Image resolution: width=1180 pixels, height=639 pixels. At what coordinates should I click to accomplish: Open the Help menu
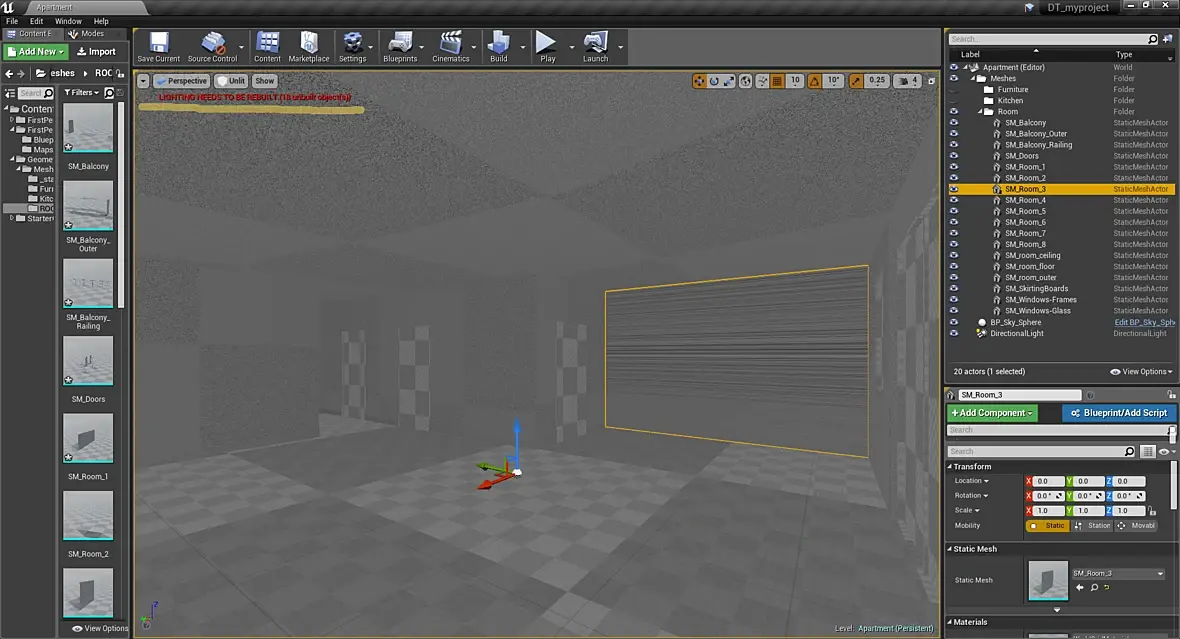[101, 21]
